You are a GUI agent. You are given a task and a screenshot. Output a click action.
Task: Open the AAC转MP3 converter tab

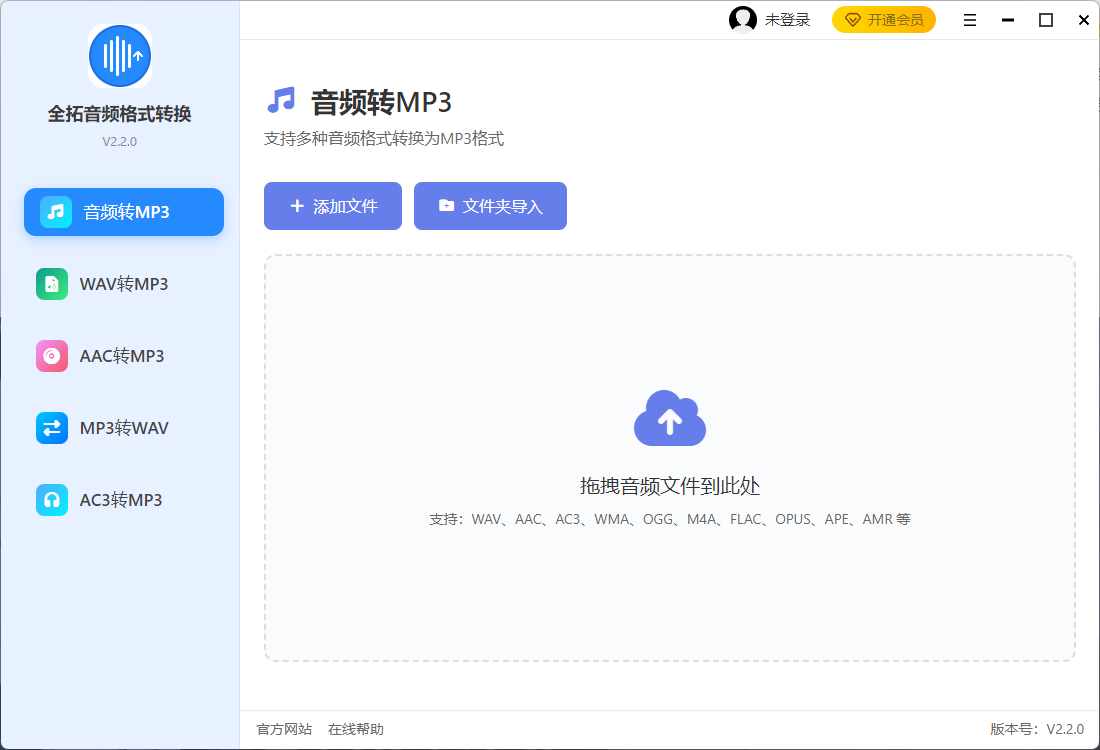coord(122,356)
